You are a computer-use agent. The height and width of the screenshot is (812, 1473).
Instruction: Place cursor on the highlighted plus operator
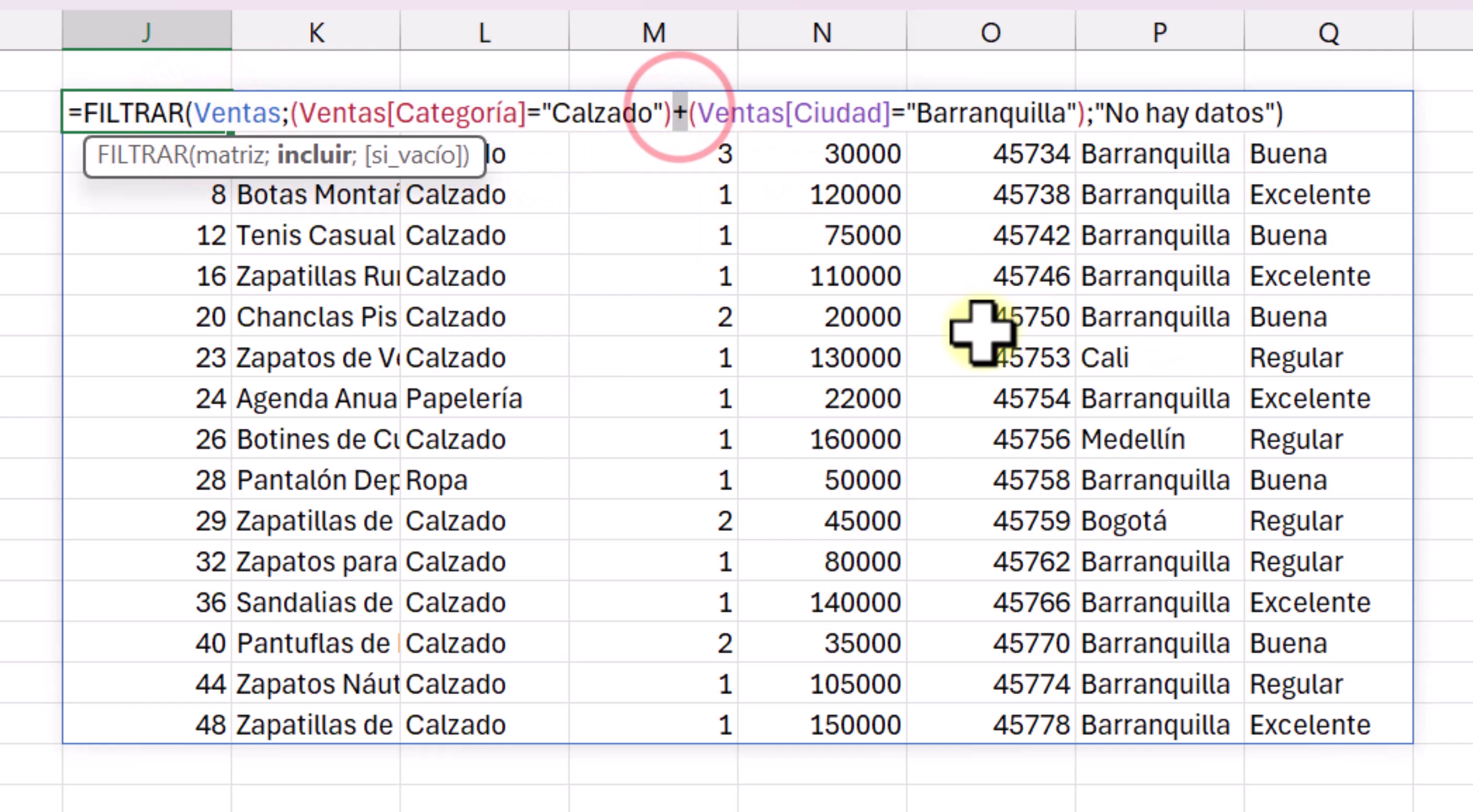point(680,113)
